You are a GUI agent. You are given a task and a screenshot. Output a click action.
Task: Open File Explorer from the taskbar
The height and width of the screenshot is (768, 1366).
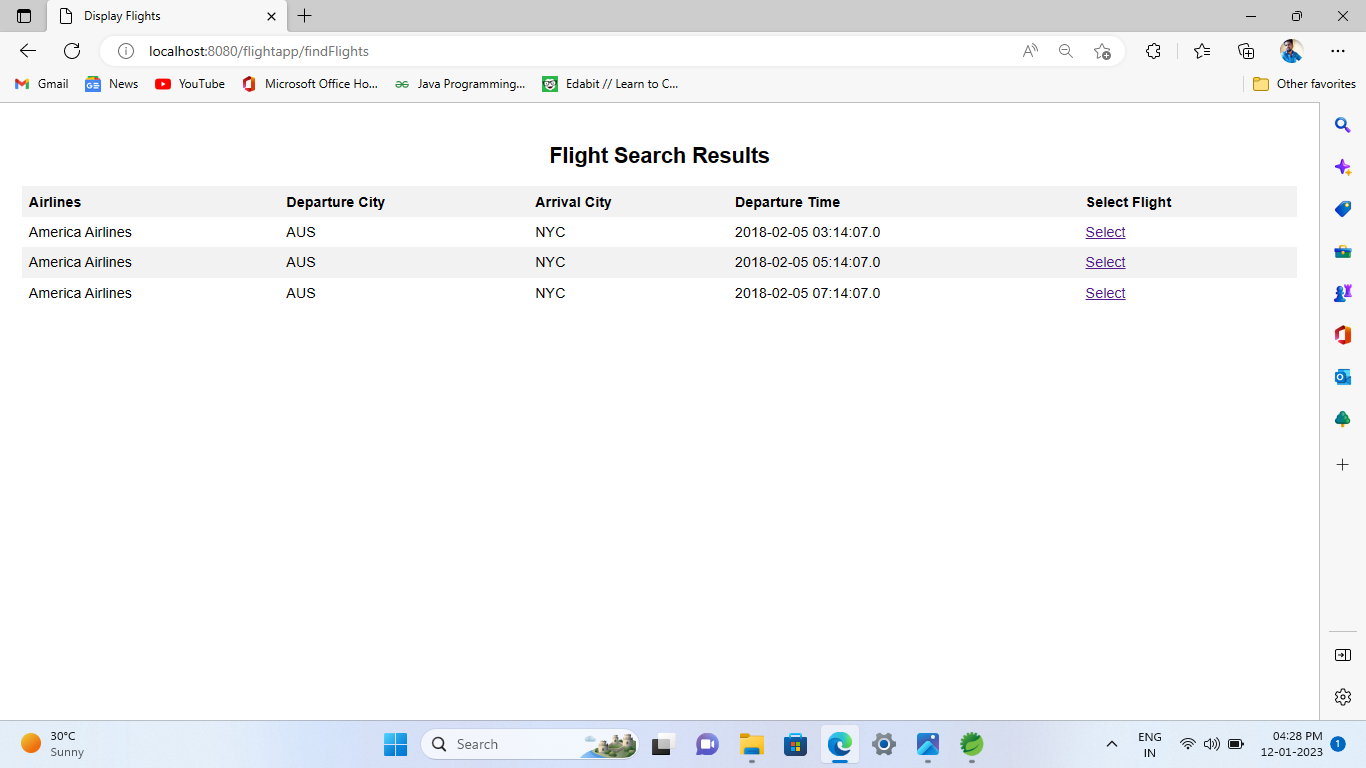(751, 744)
